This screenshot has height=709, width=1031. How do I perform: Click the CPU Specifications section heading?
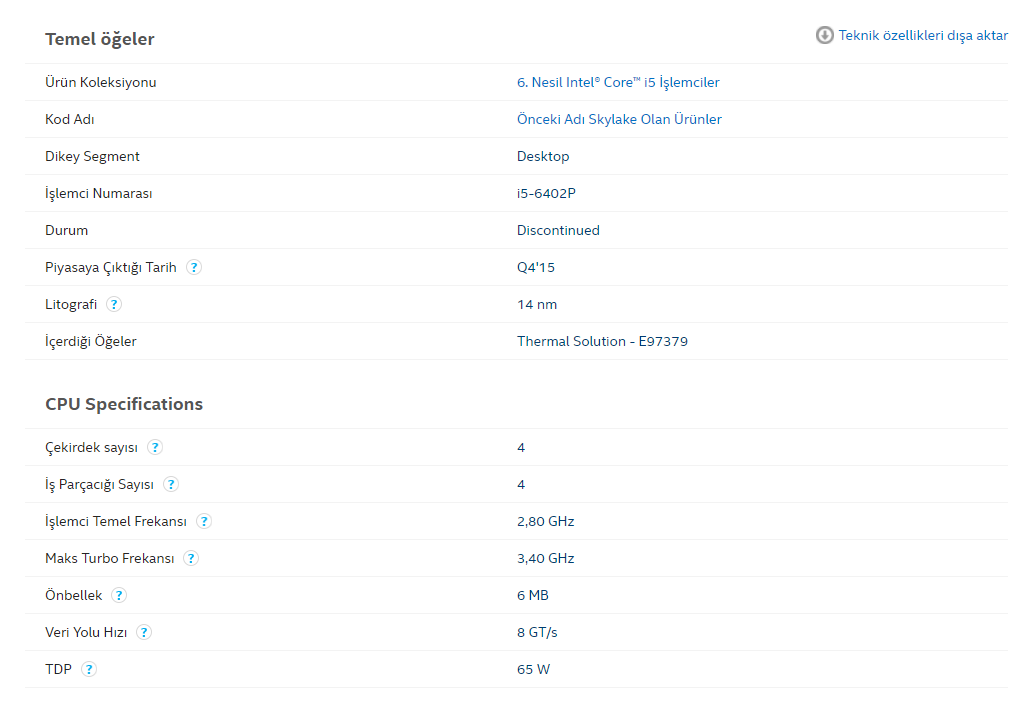(x=124, y=404)
